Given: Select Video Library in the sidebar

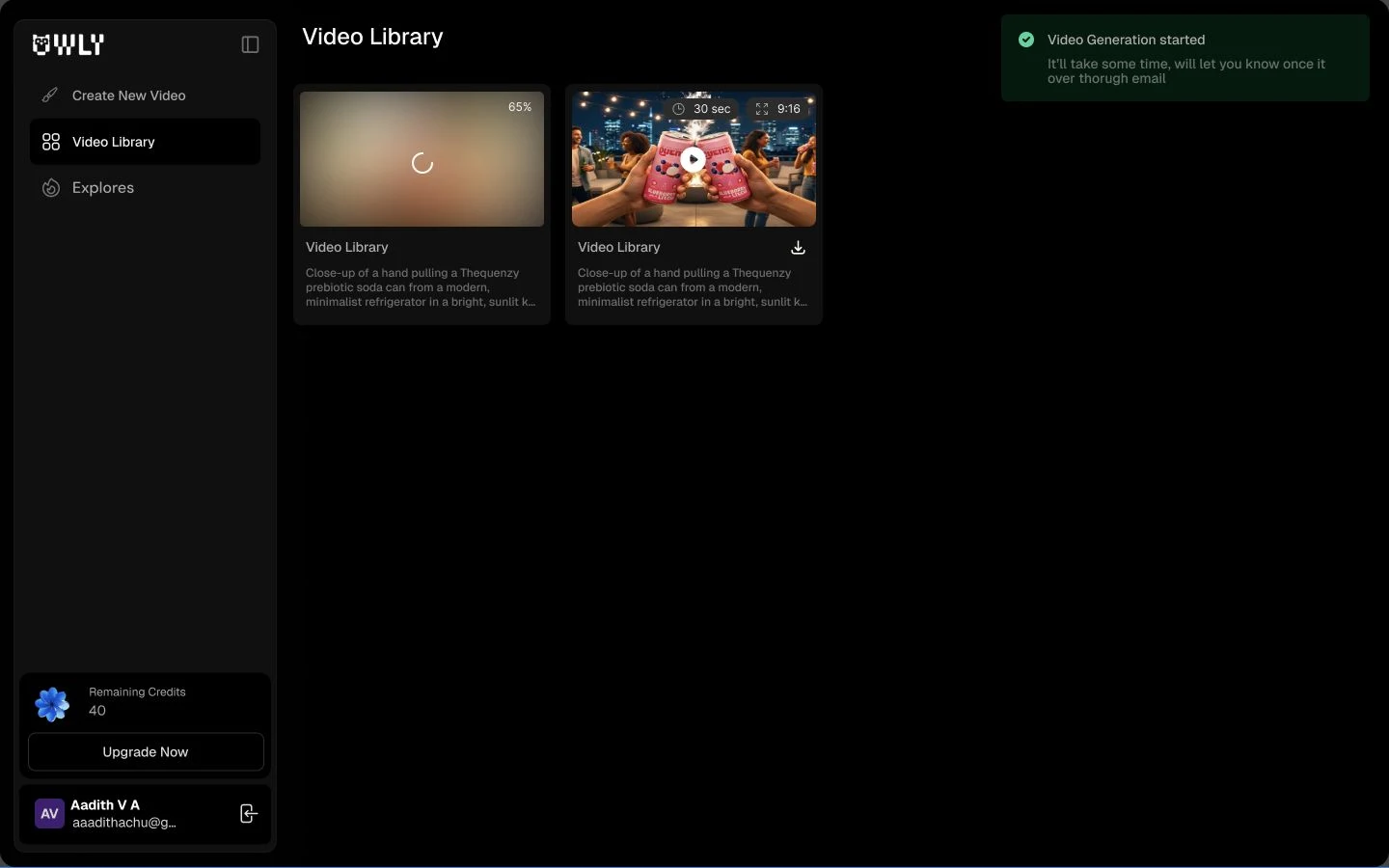Looking at the screenshot, I should (x=145, y=142).
